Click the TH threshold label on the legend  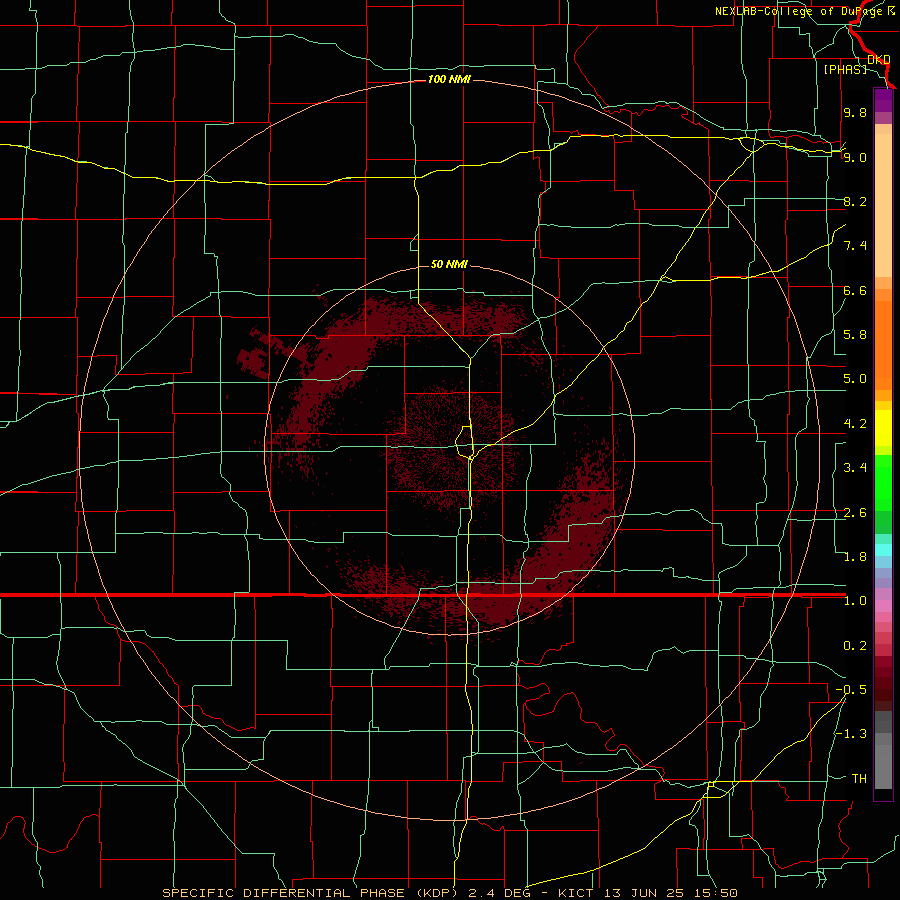tap(859, 779)
